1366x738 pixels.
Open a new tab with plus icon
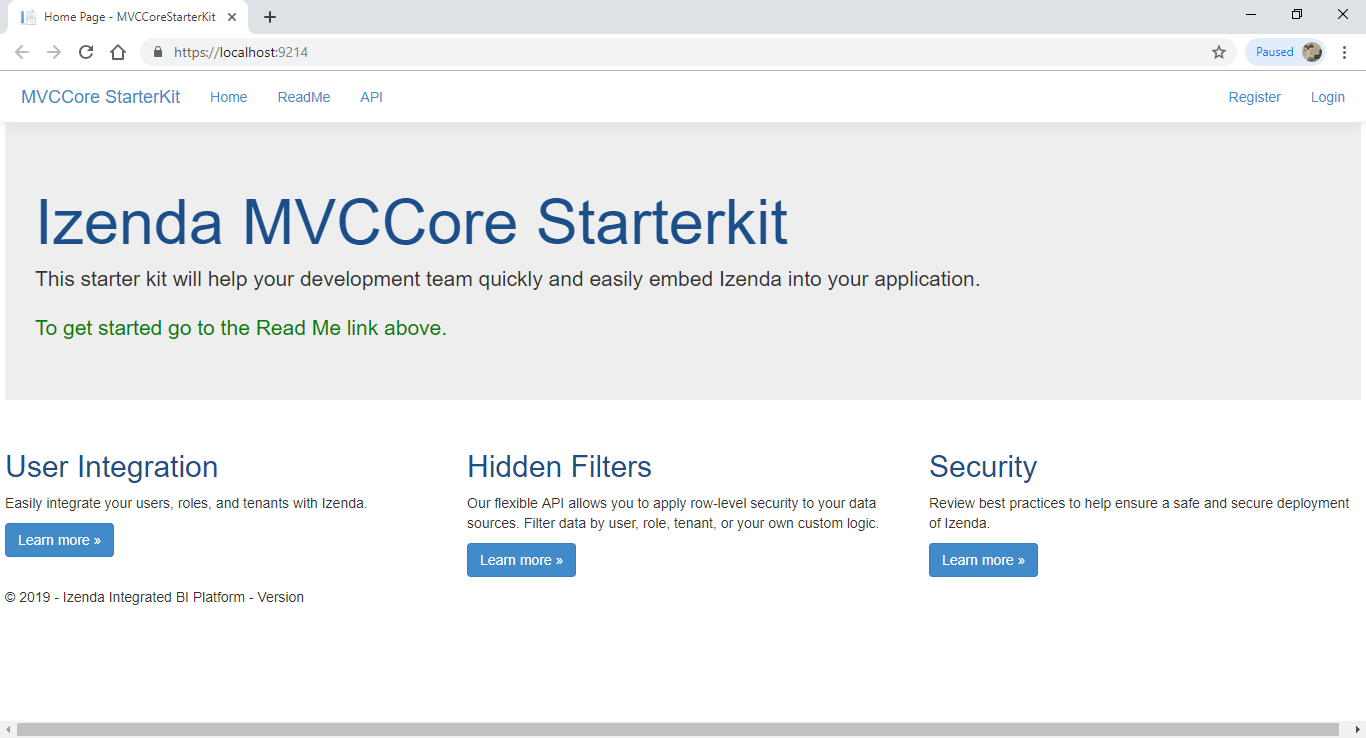click(270, 17)
